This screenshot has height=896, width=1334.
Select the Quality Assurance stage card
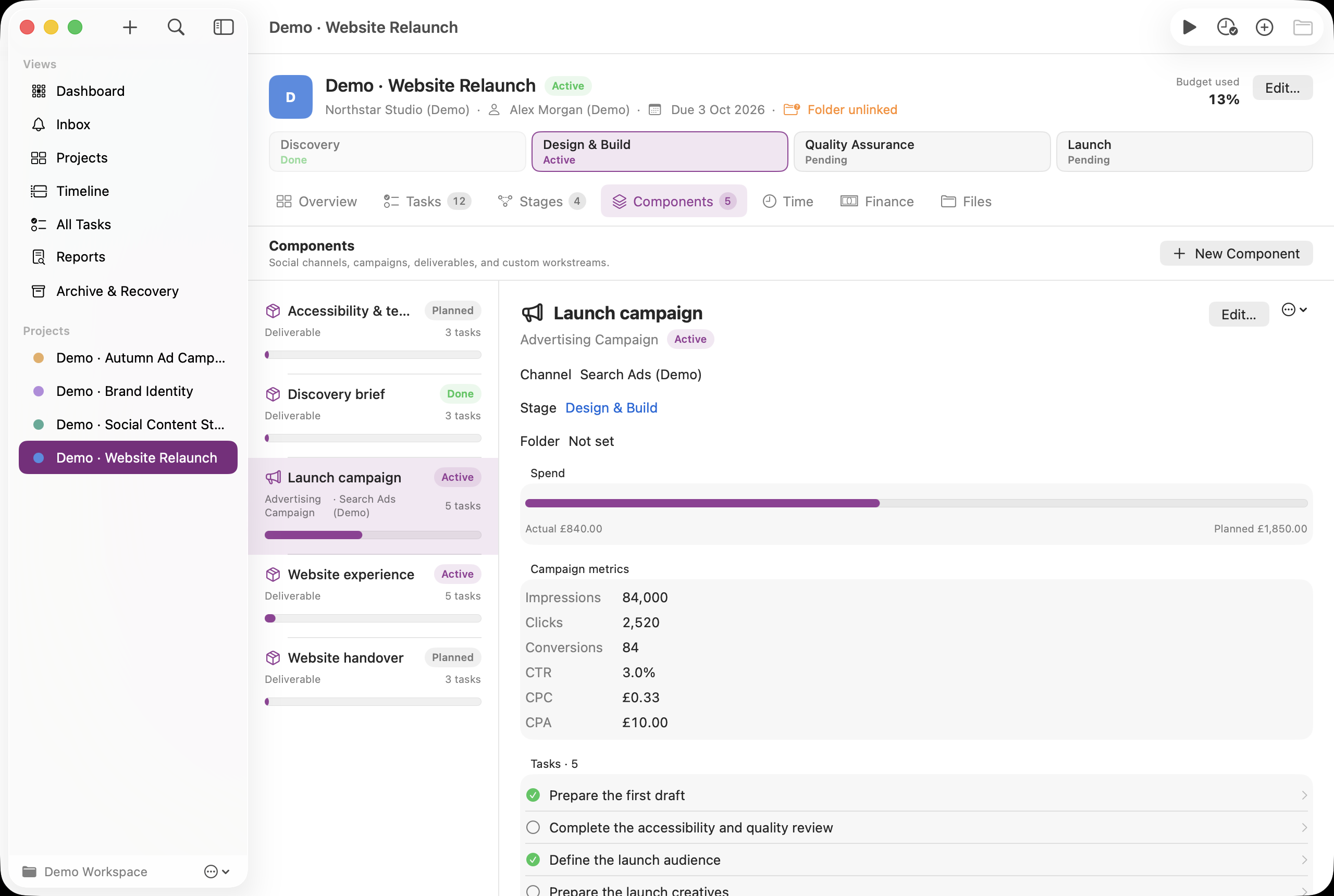point(922,152)
